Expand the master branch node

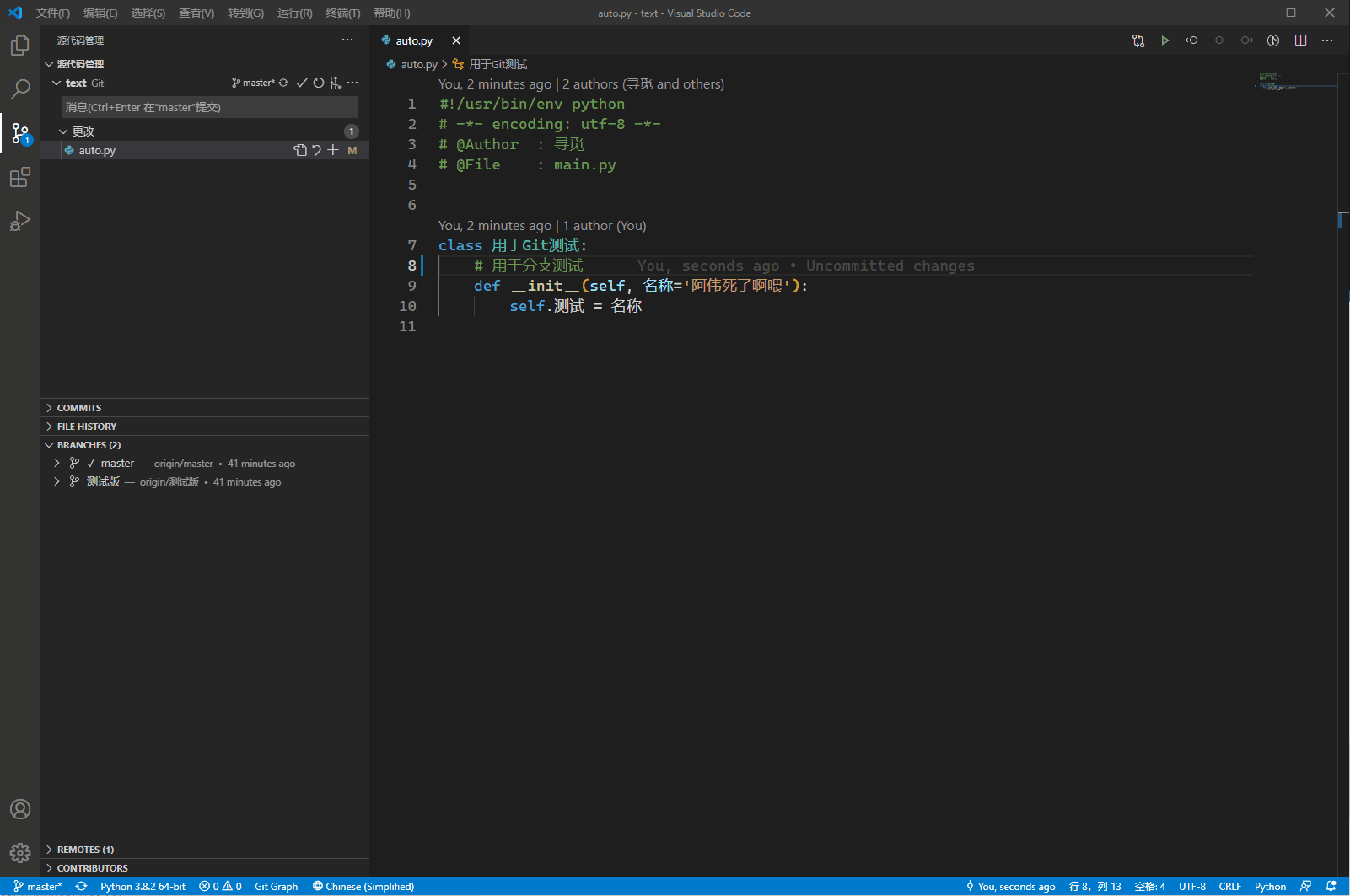point(56,464)
